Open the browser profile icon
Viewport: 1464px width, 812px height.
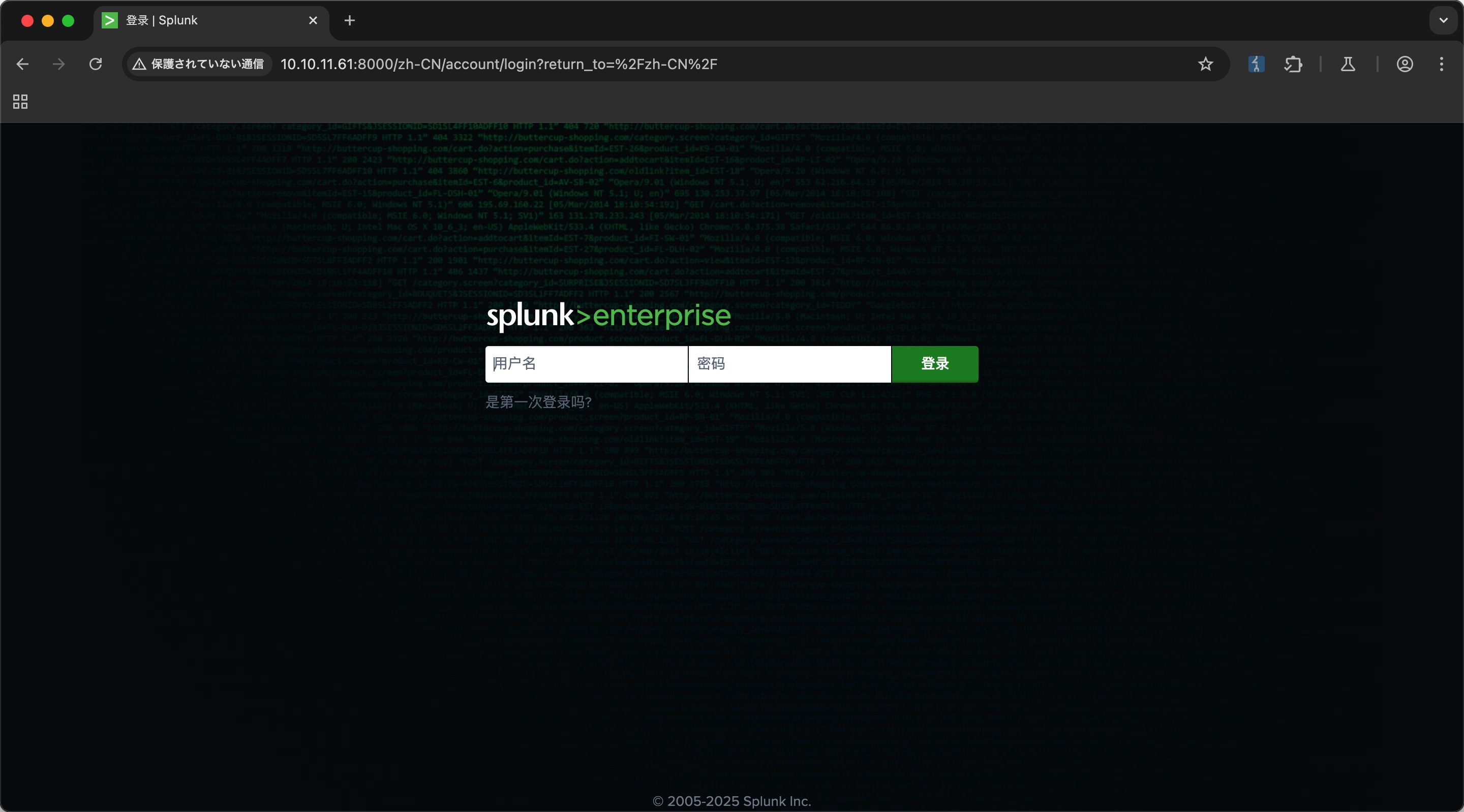(x=1405, y=64)
